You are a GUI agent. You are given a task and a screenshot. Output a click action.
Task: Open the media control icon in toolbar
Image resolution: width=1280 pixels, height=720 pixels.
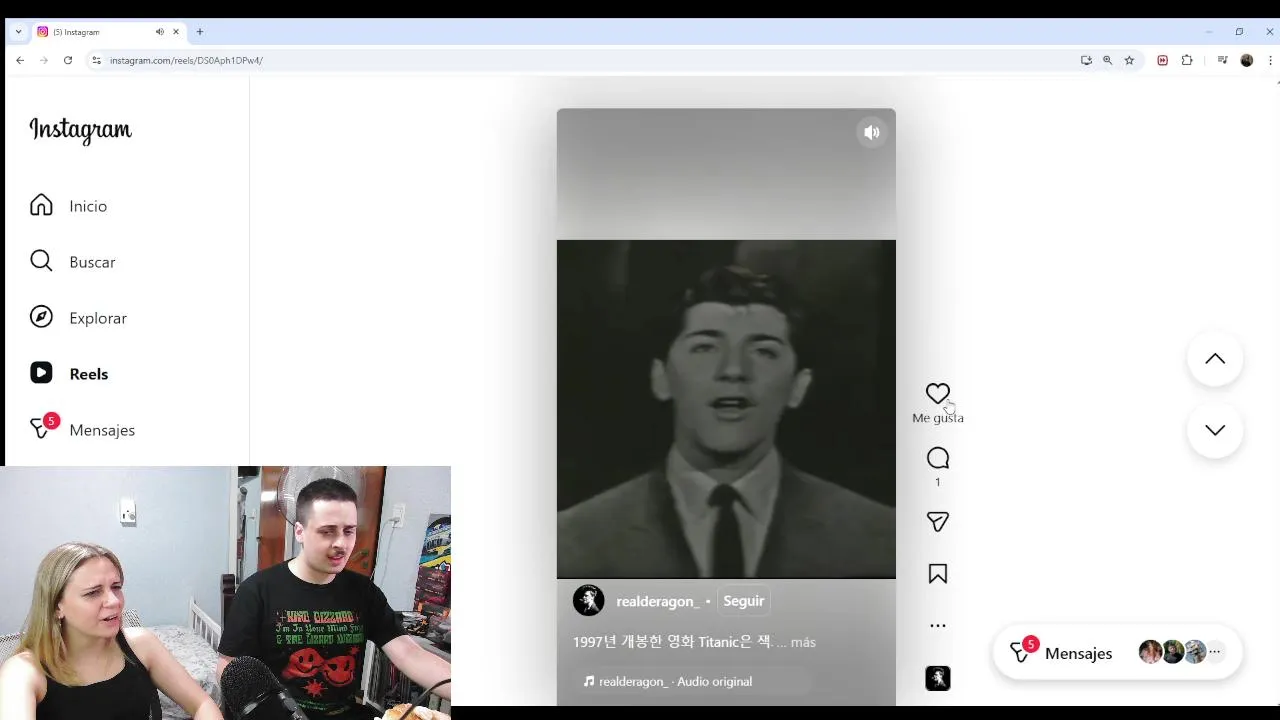coord(1222,60)
